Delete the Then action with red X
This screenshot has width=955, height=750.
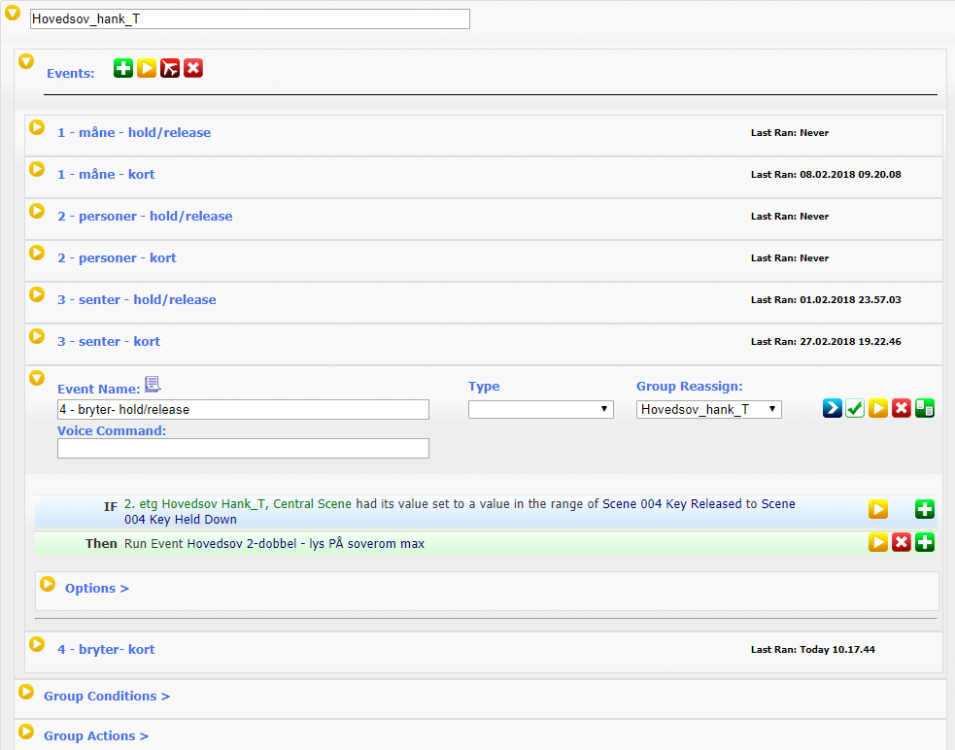click(x=901, y=543)
